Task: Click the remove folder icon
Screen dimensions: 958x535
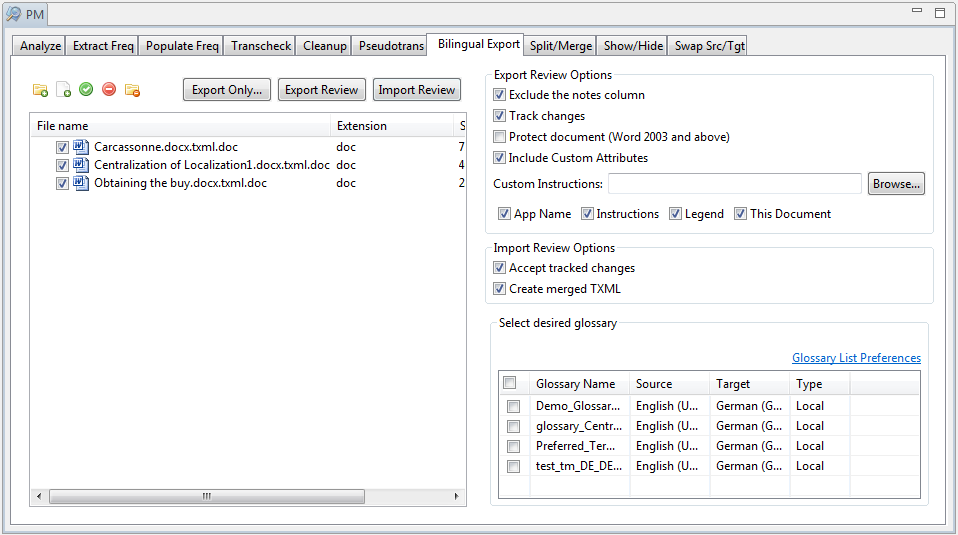Action: [132, 90]
